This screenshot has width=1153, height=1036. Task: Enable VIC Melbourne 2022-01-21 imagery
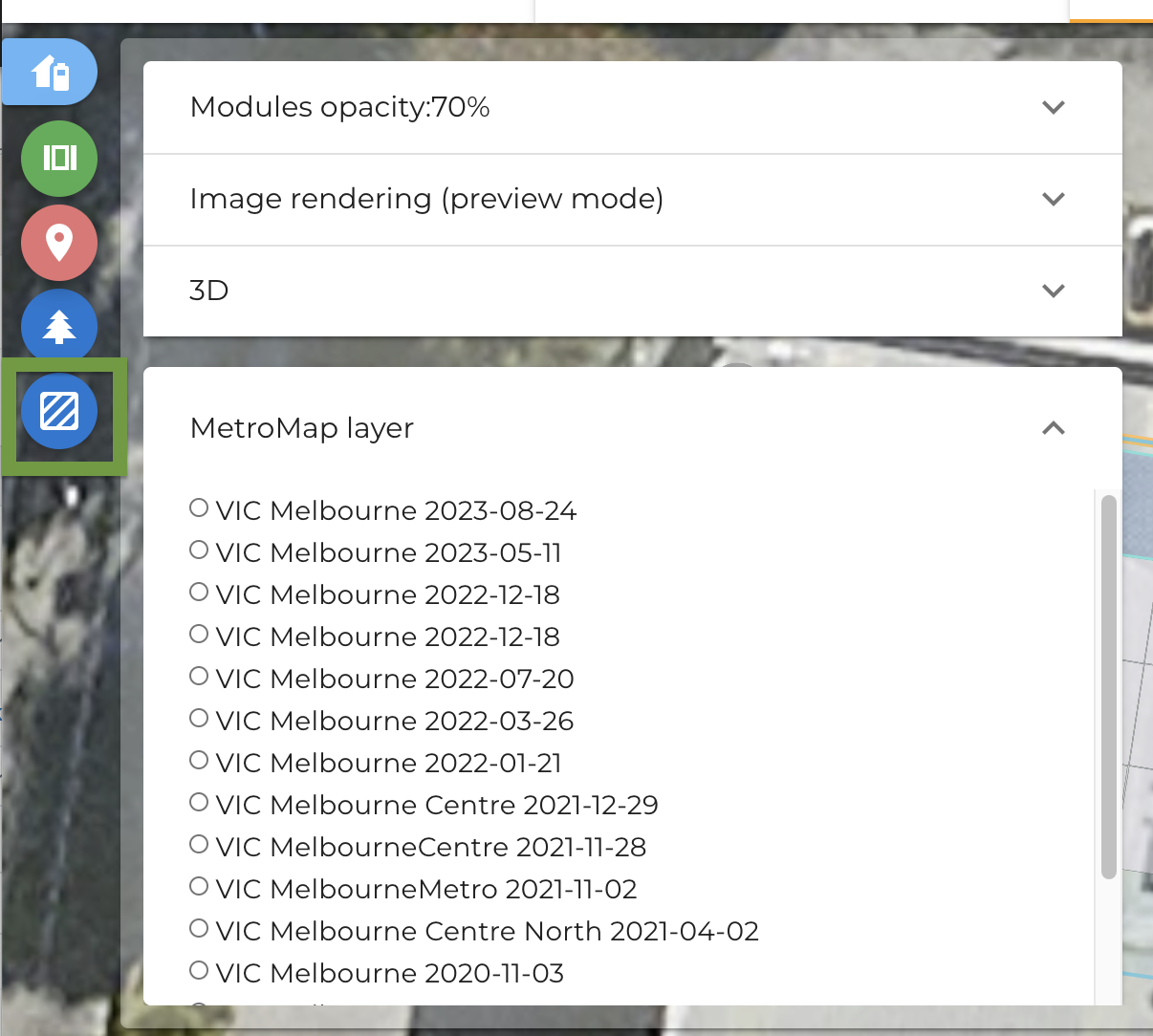pos(199,760)
